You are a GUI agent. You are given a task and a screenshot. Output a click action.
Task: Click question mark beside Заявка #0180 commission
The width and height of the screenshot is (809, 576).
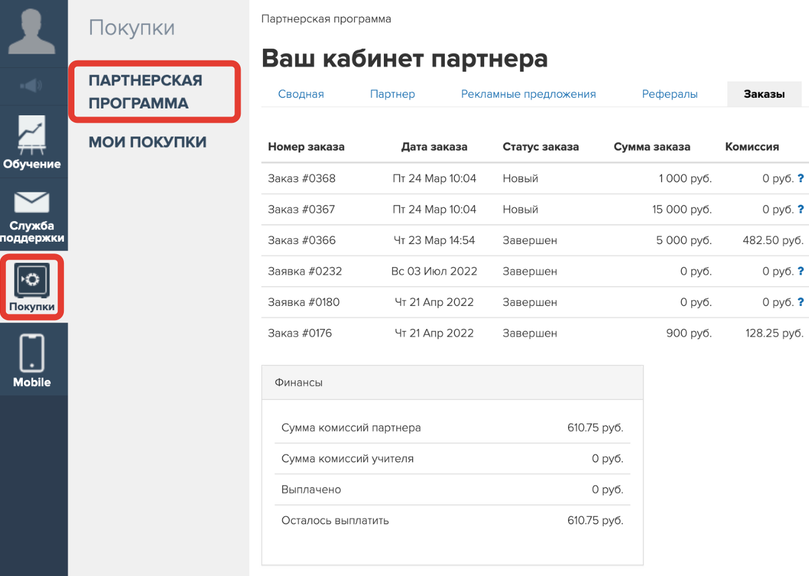tap(801, 302)
